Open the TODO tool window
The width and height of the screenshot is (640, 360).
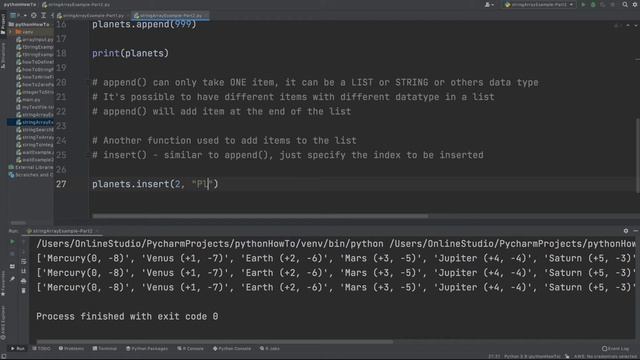pos(42,349)
